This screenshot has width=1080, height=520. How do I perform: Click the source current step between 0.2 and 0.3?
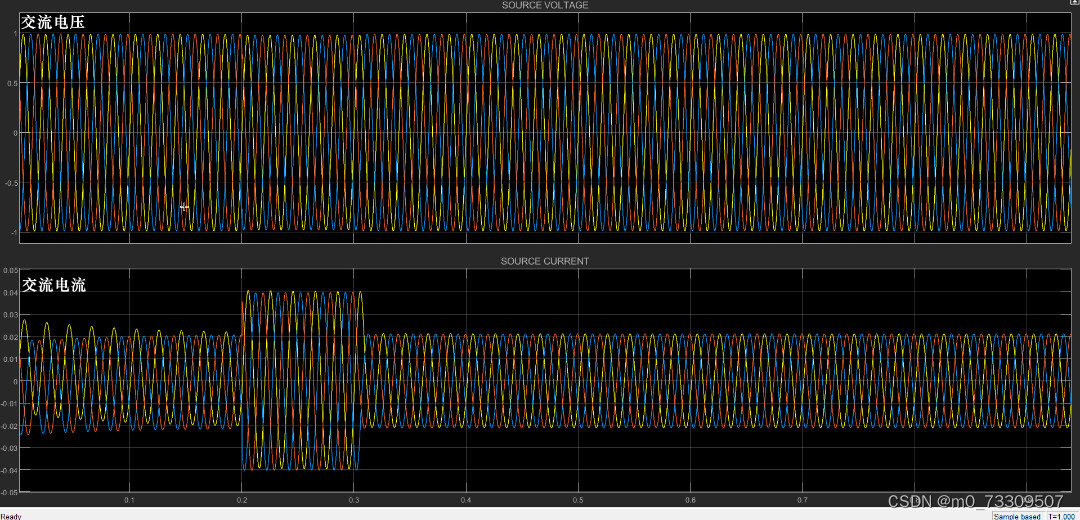coord(302,380)
